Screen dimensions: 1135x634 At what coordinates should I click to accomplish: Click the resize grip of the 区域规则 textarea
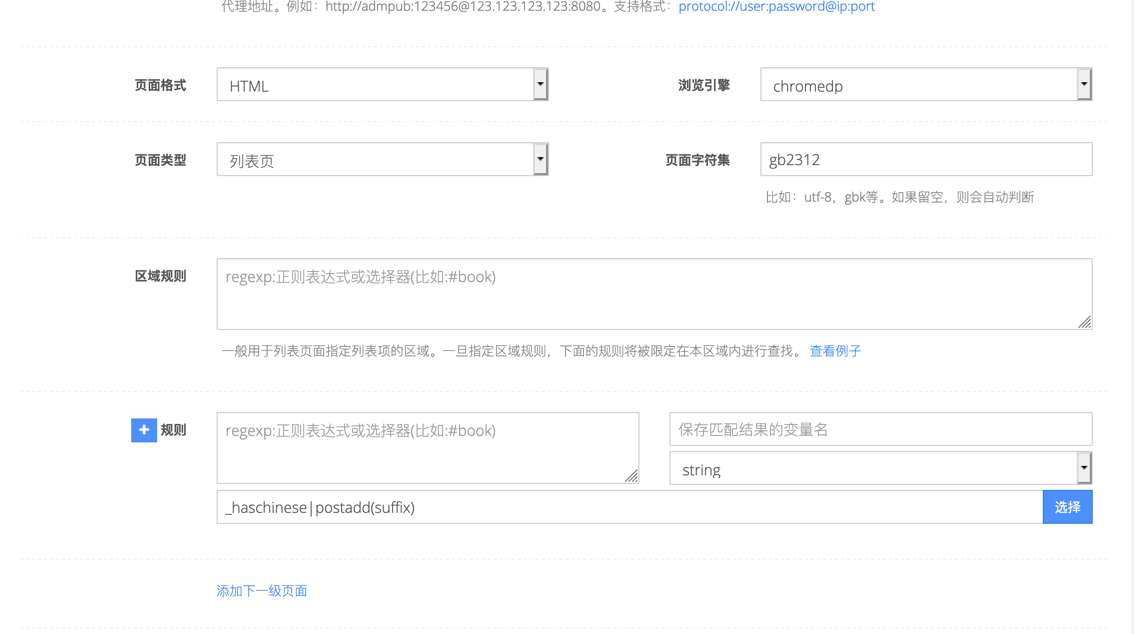point(1086,322)
